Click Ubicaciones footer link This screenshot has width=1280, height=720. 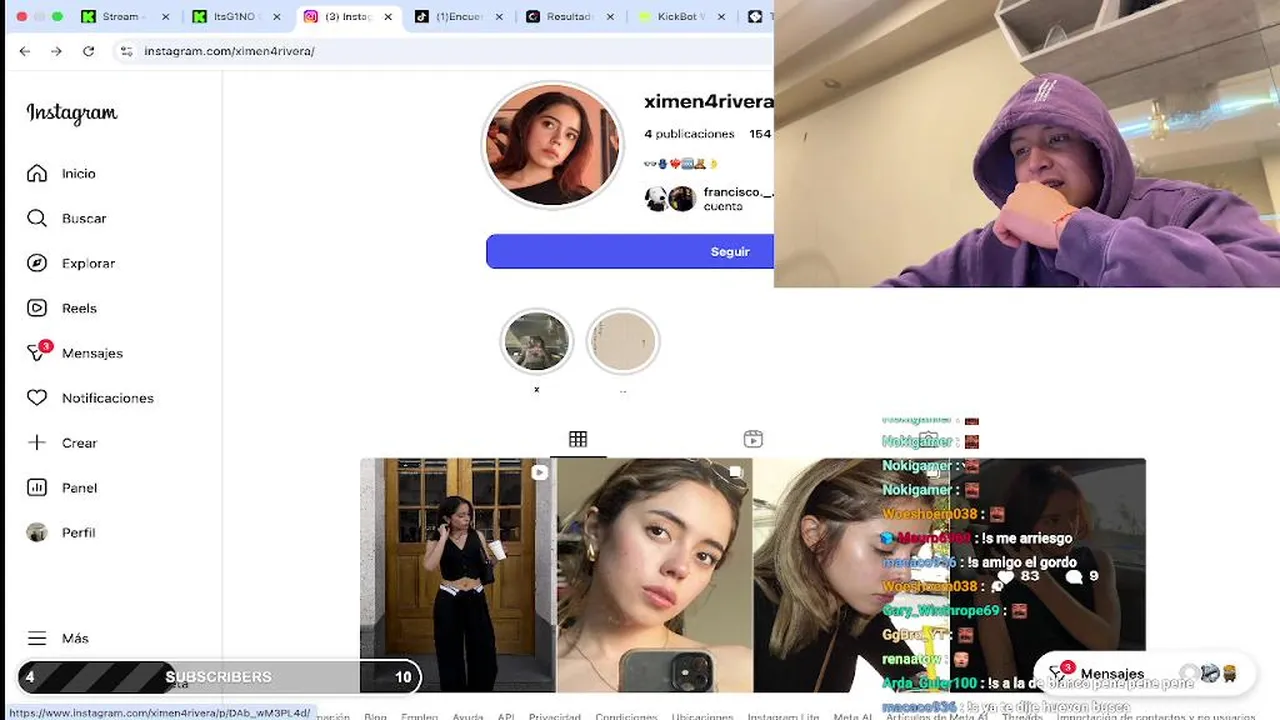pos(702,716)
